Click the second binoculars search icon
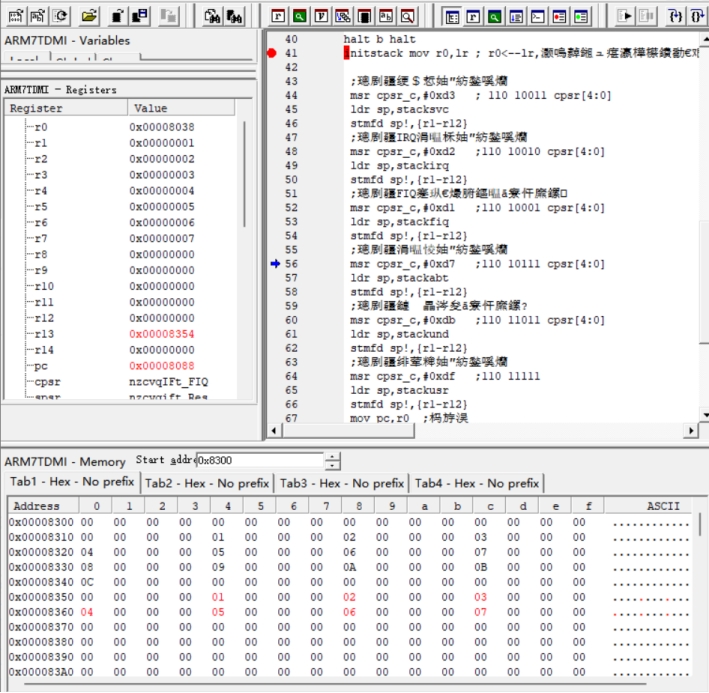Viewport: 709px width, 693px height. point(234,17)
